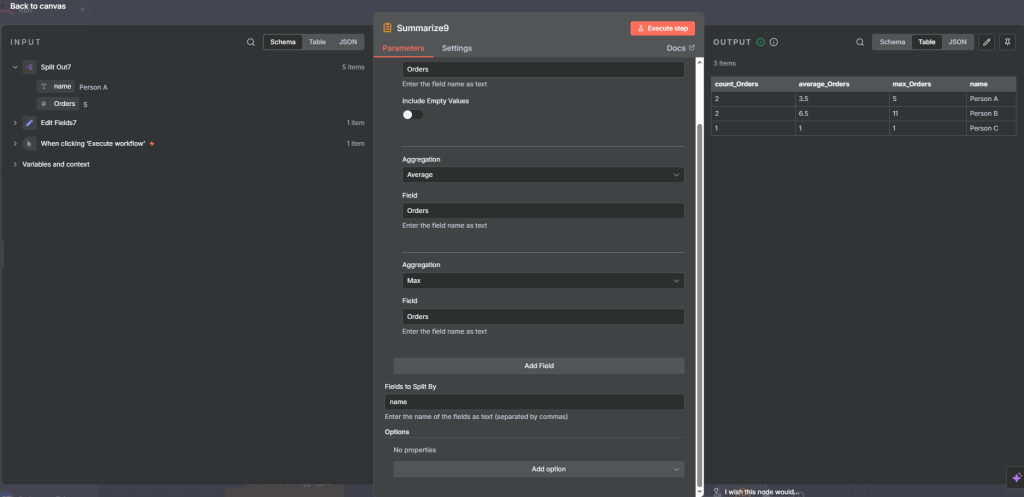Viewport: 1024px width, 497px height.
Task: Expand the Variables and context section
Action: pyautogui.click(x=55, y=164)
